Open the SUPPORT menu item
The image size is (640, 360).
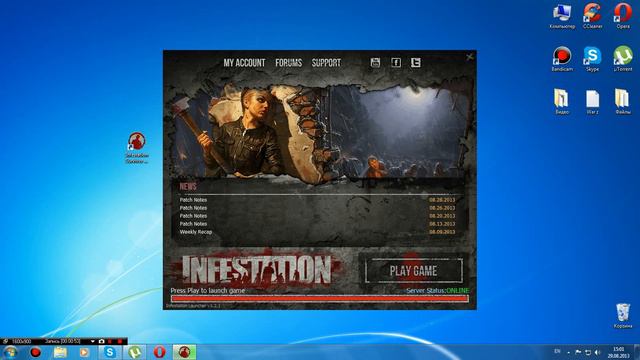(326, 63)
